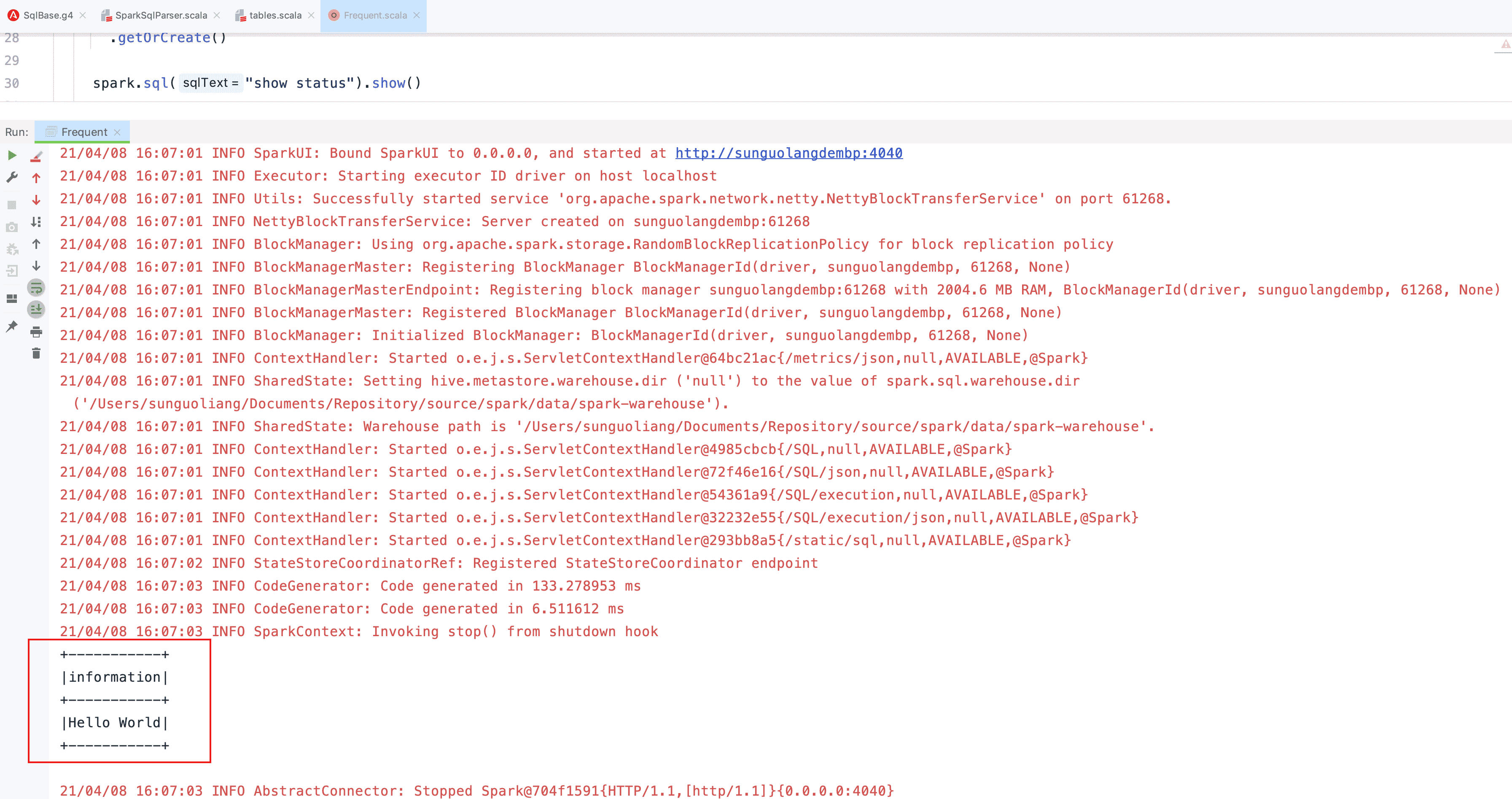Click the "Registered BlockManager" log line
This screenshot has width=1512, height=799.
pyautogui.click(x=561, y=313)
